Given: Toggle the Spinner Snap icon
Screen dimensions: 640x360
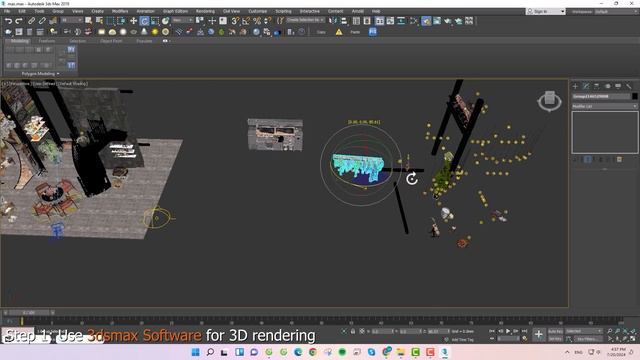Looking at the screenshot, I should tap(267, 21).
